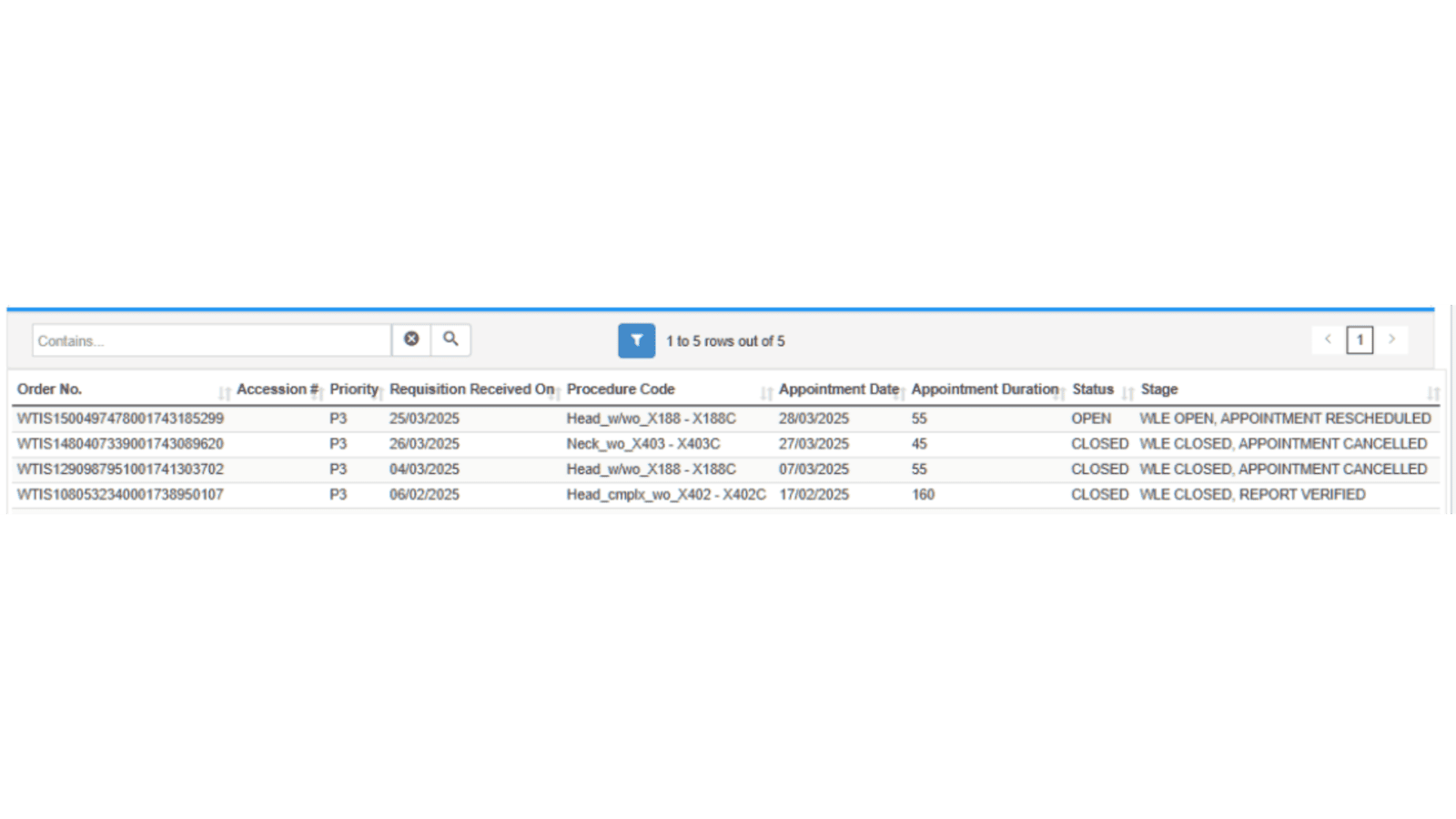Sort table by Priority column header
Image resolution: width=1456 pixels, height=819 pixels.
click(x=353, y=389)
